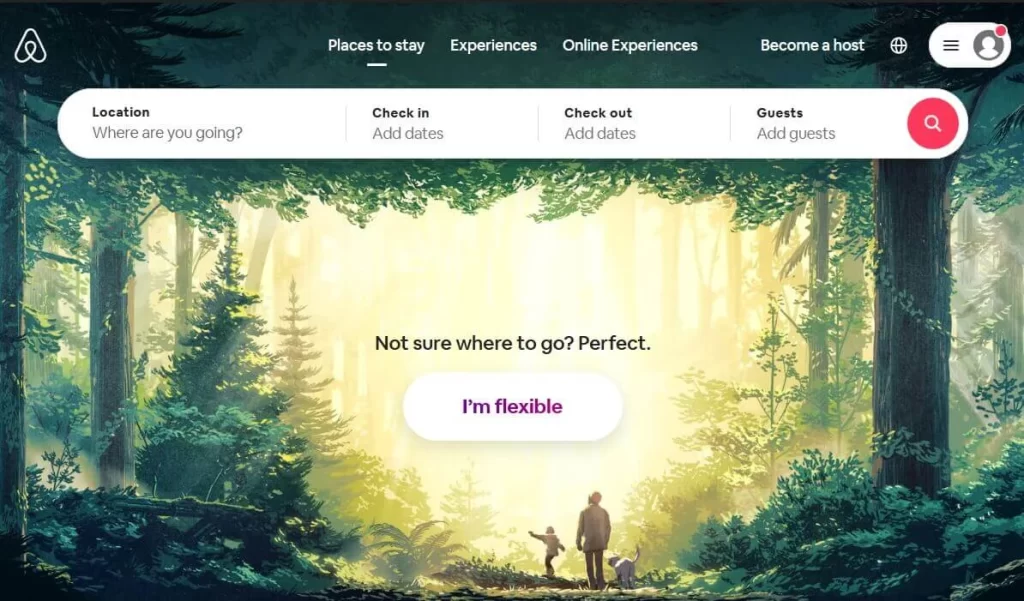Open the globe language selector
This screenshot has width=1024, height=601.
[899, 46]
